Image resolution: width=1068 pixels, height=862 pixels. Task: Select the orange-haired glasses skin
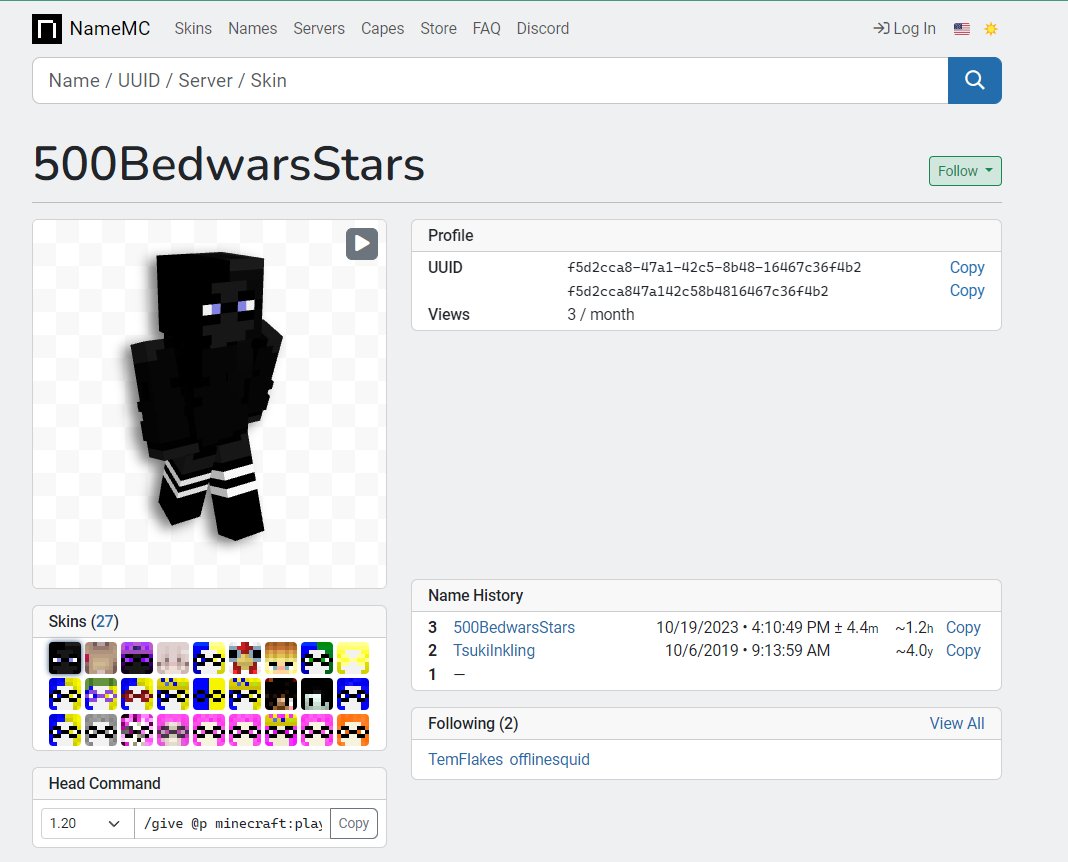click(x=353, y=731)
